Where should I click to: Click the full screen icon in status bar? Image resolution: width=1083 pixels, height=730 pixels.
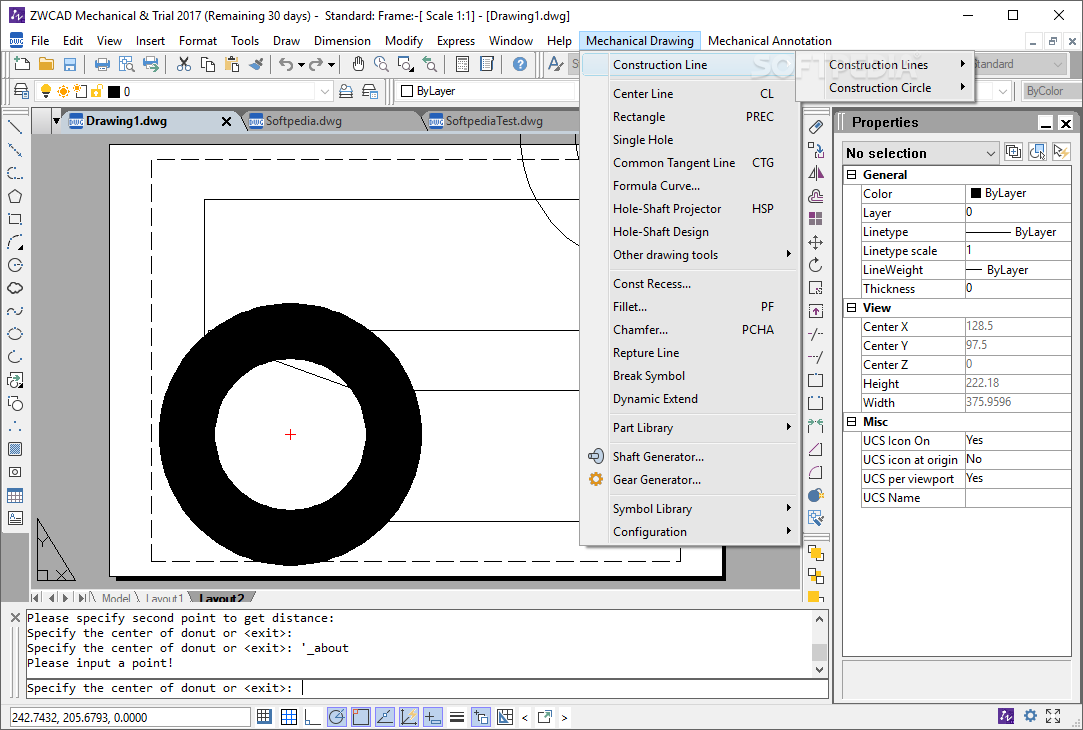pyautogui.click(x=1053, y=716)
